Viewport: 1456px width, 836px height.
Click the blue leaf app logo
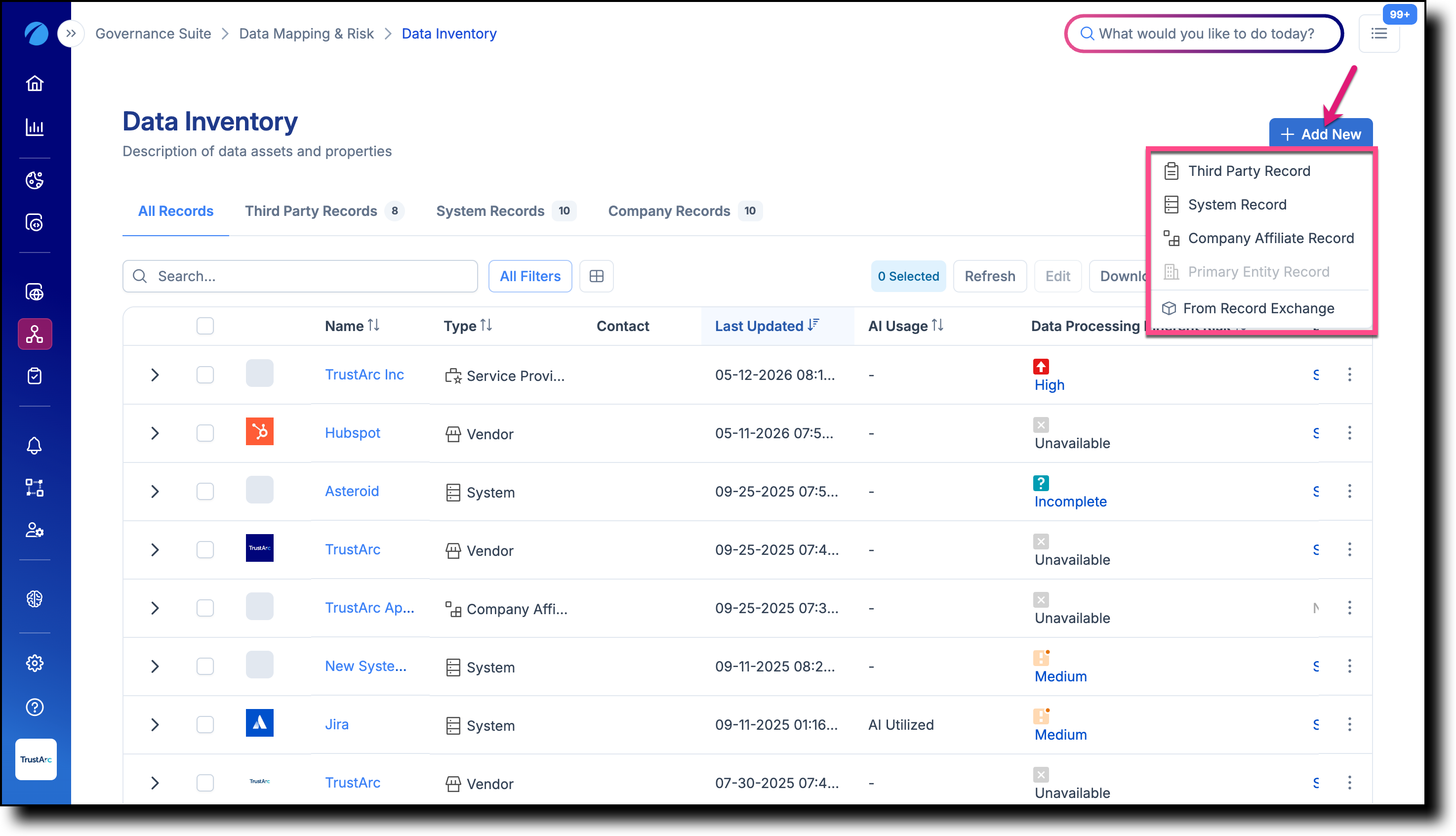click(x=36, y=33)
